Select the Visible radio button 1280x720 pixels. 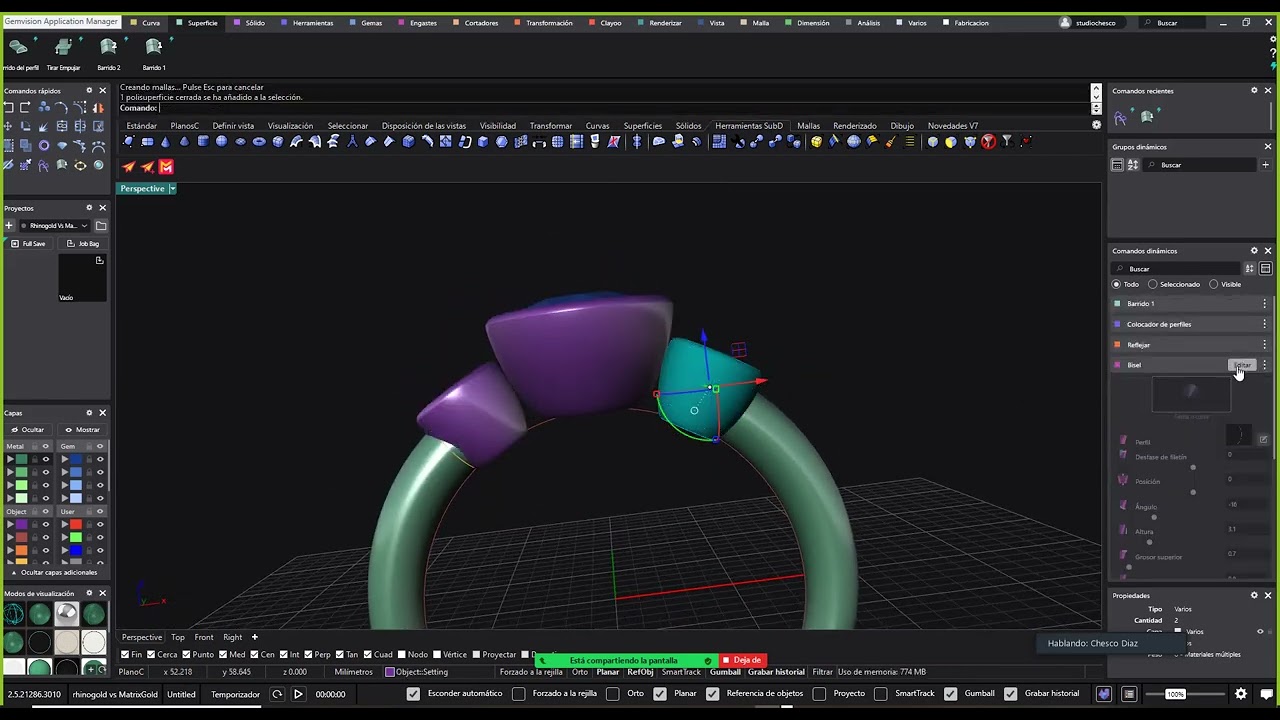click(1214, 284)
